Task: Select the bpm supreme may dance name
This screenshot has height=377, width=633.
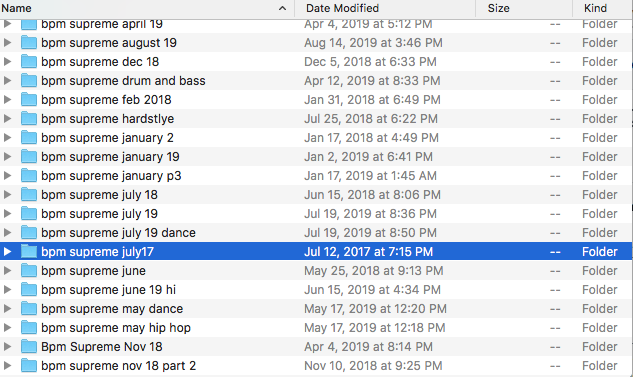Action: point(112,309)
